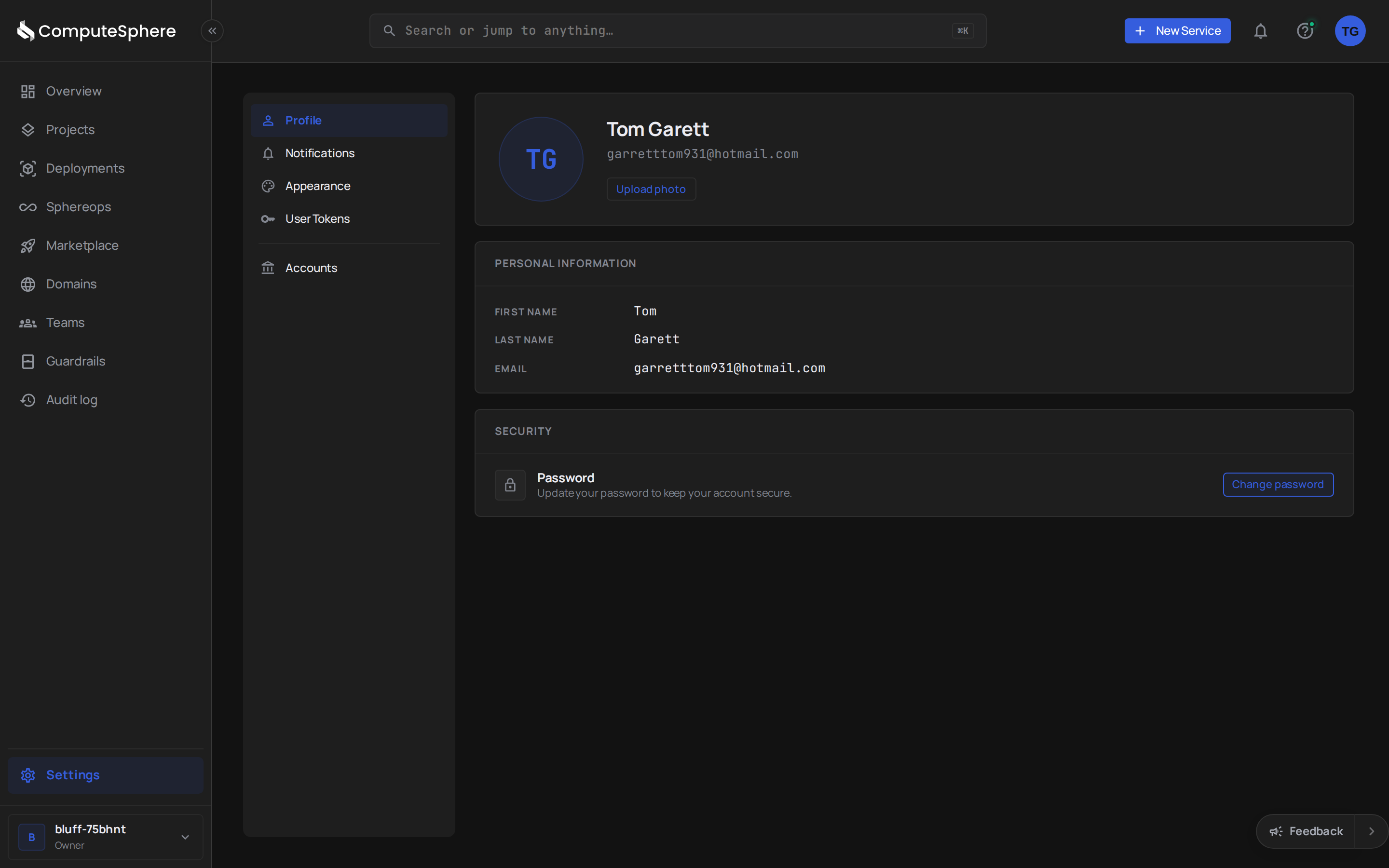Click the large TG profile avatar
The height and width of the screenshot is (868, 1389).
[541, 159]
